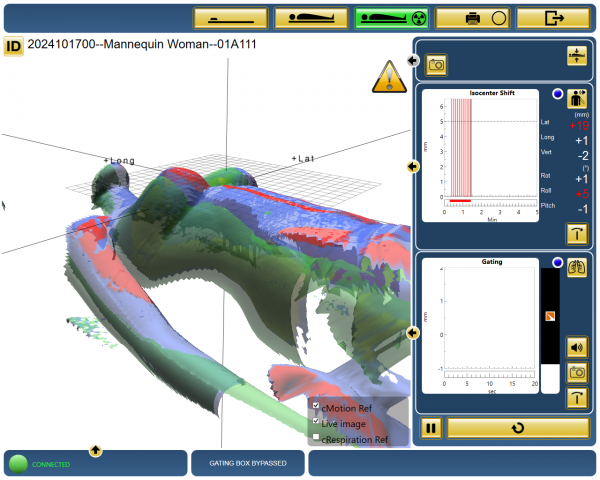Capture reference with Gating camera icon

pos(577,372)
